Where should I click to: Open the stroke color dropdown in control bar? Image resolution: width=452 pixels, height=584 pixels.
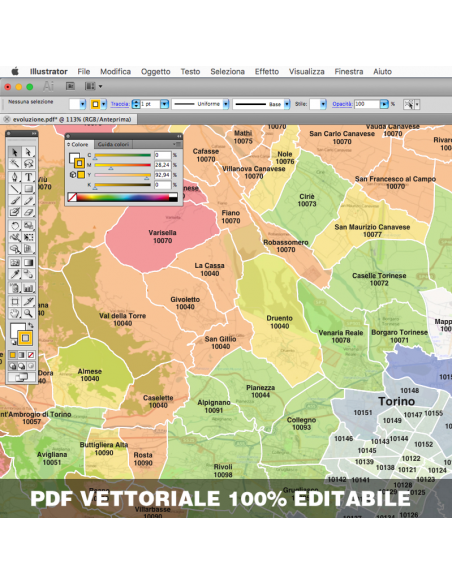104,104
